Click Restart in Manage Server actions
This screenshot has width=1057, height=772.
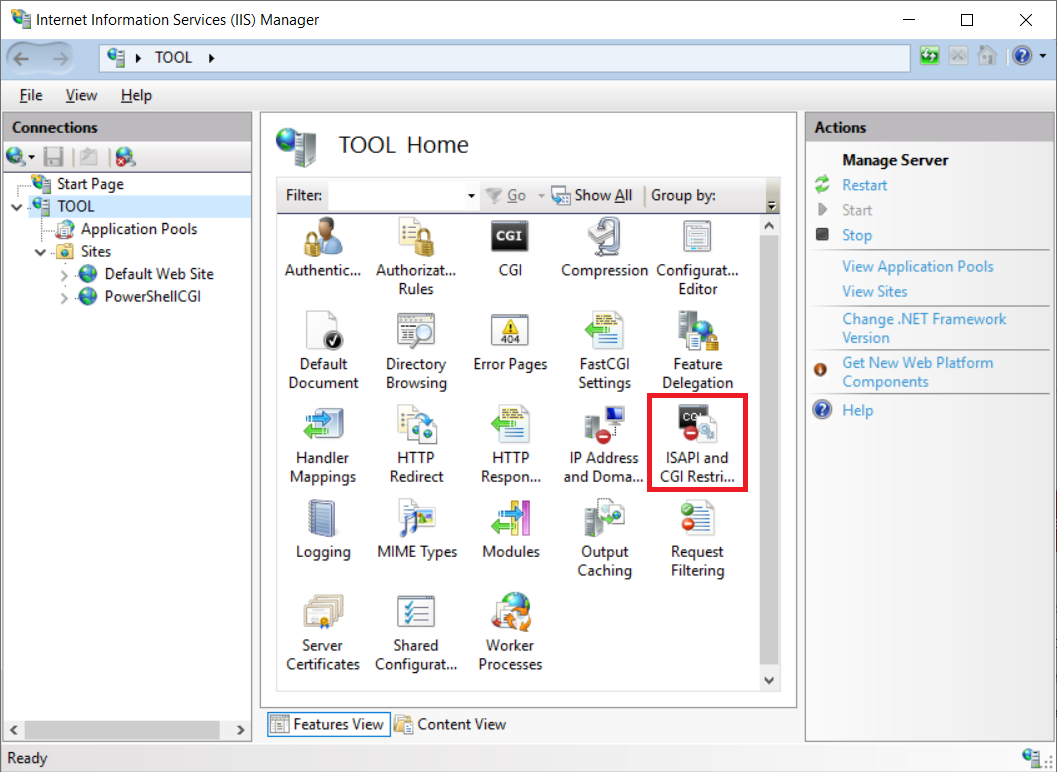pos(864,185)
